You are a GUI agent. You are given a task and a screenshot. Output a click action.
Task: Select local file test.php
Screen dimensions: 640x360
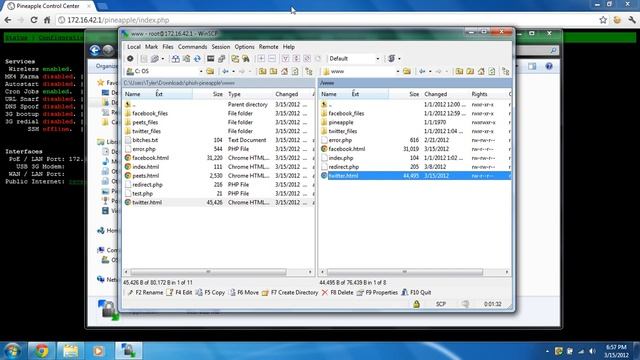(142, 193)
